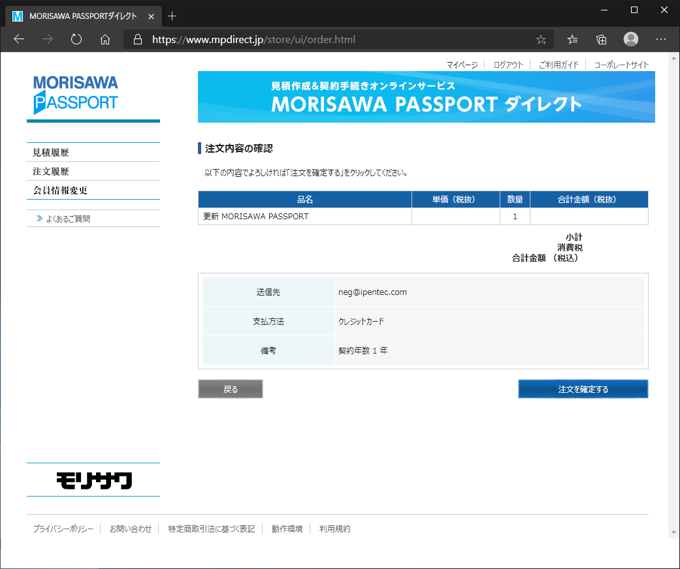Click the browser back arrow
The height and width of the screenshot is (569, 680).
point(19,39)
